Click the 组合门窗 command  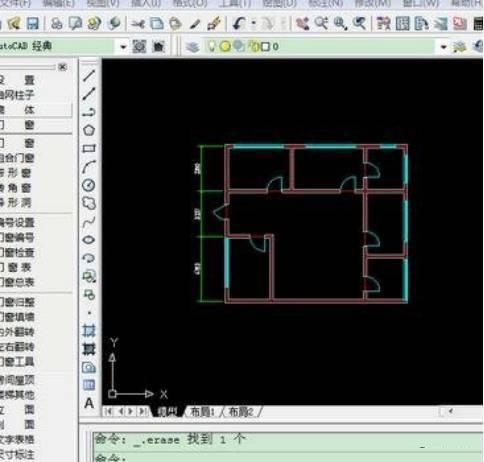coord(17,158)
